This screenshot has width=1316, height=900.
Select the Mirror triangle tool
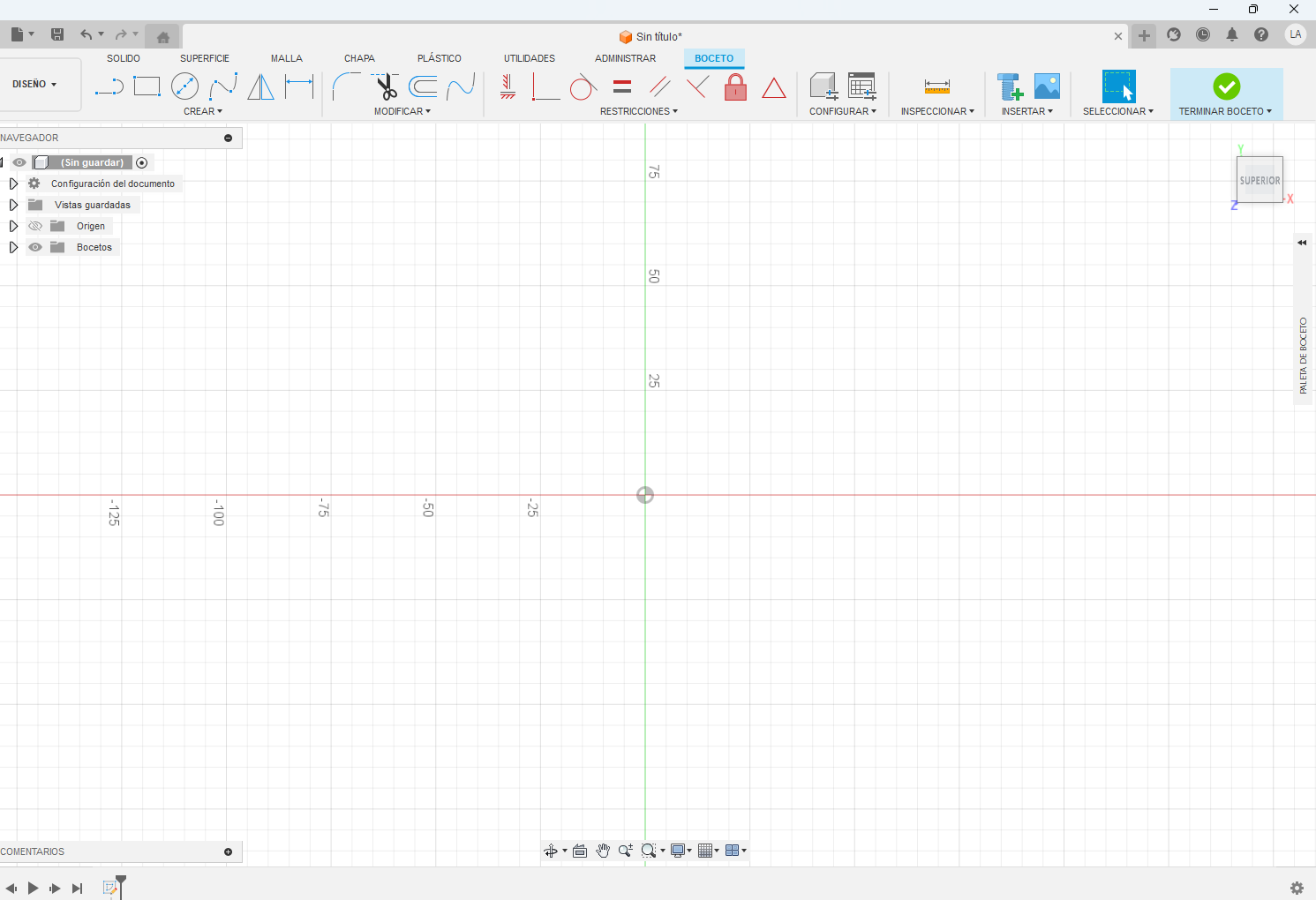coord(260,86)
